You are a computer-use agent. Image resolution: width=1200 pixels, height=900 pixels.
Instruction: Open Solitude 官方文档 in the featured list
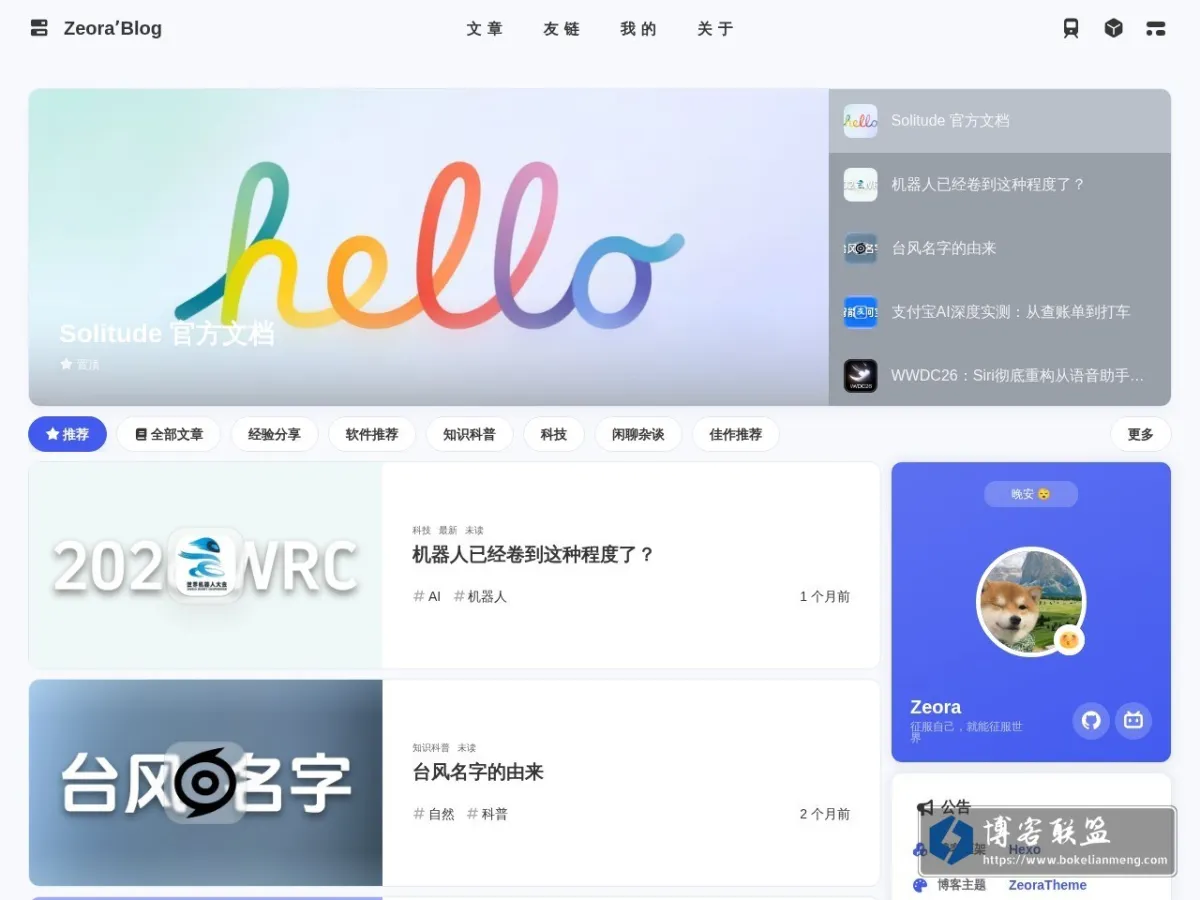1000,121
